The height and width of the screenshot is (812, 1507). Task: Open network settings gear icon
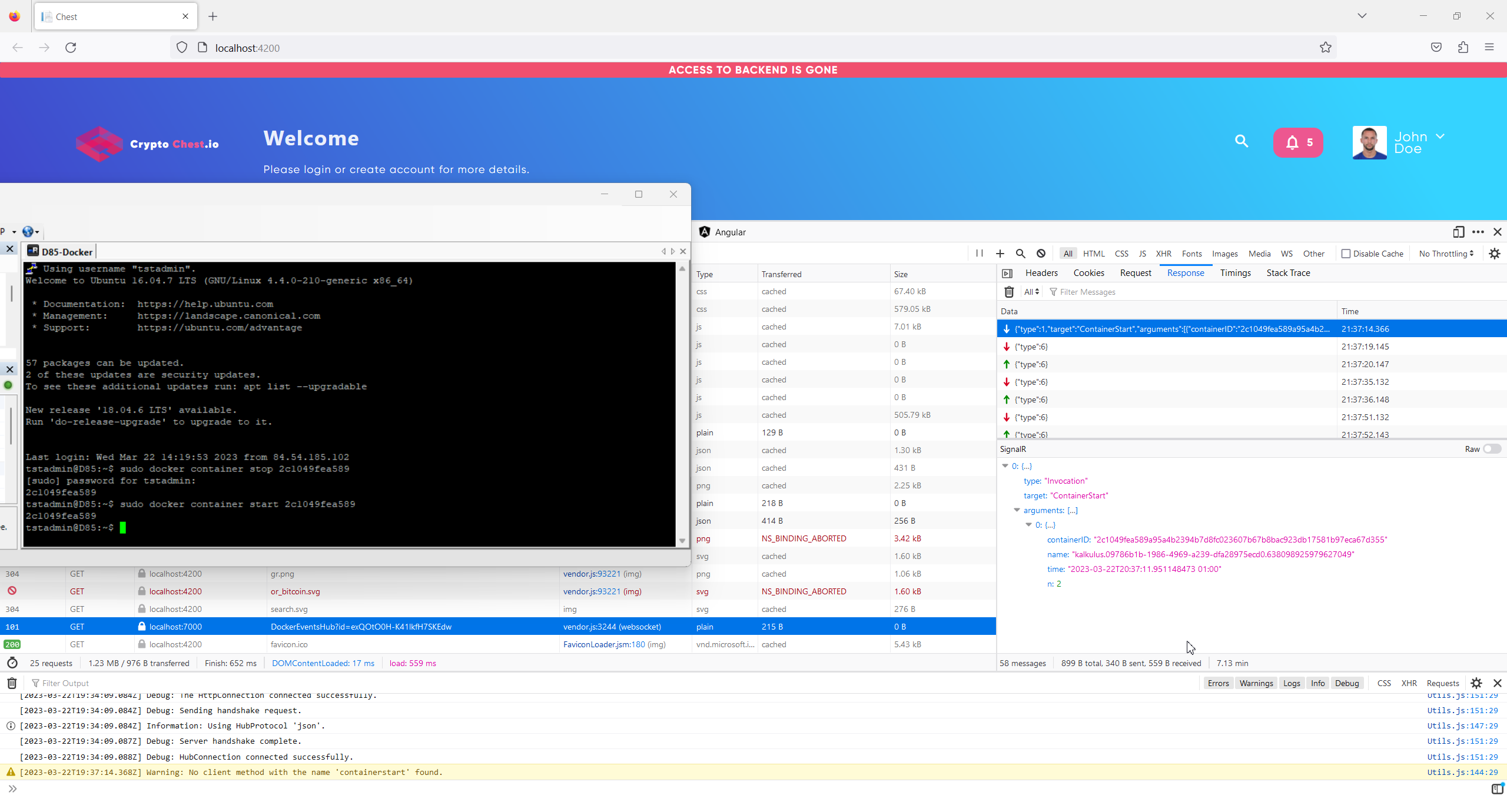(1495, 254)
